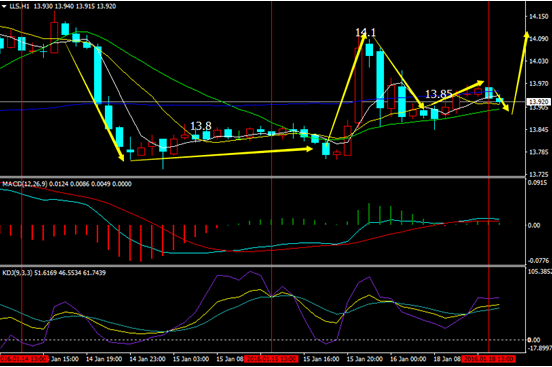
Task: Click the 15 Jan 16:00 time label
Action: [321, 359]
